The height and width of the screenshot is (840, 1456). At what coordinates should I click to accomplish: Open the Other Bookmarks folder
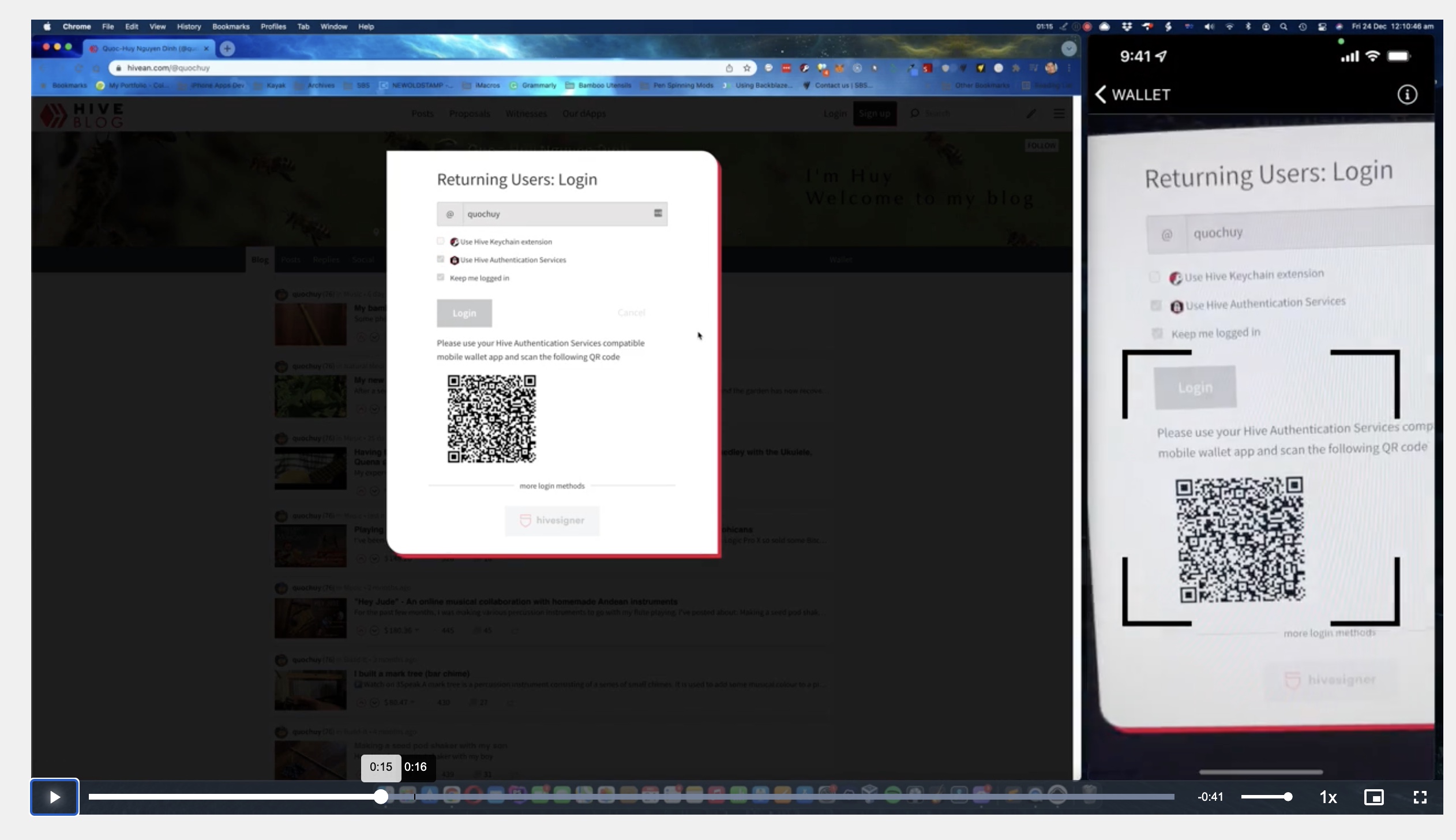pos(976,85)
